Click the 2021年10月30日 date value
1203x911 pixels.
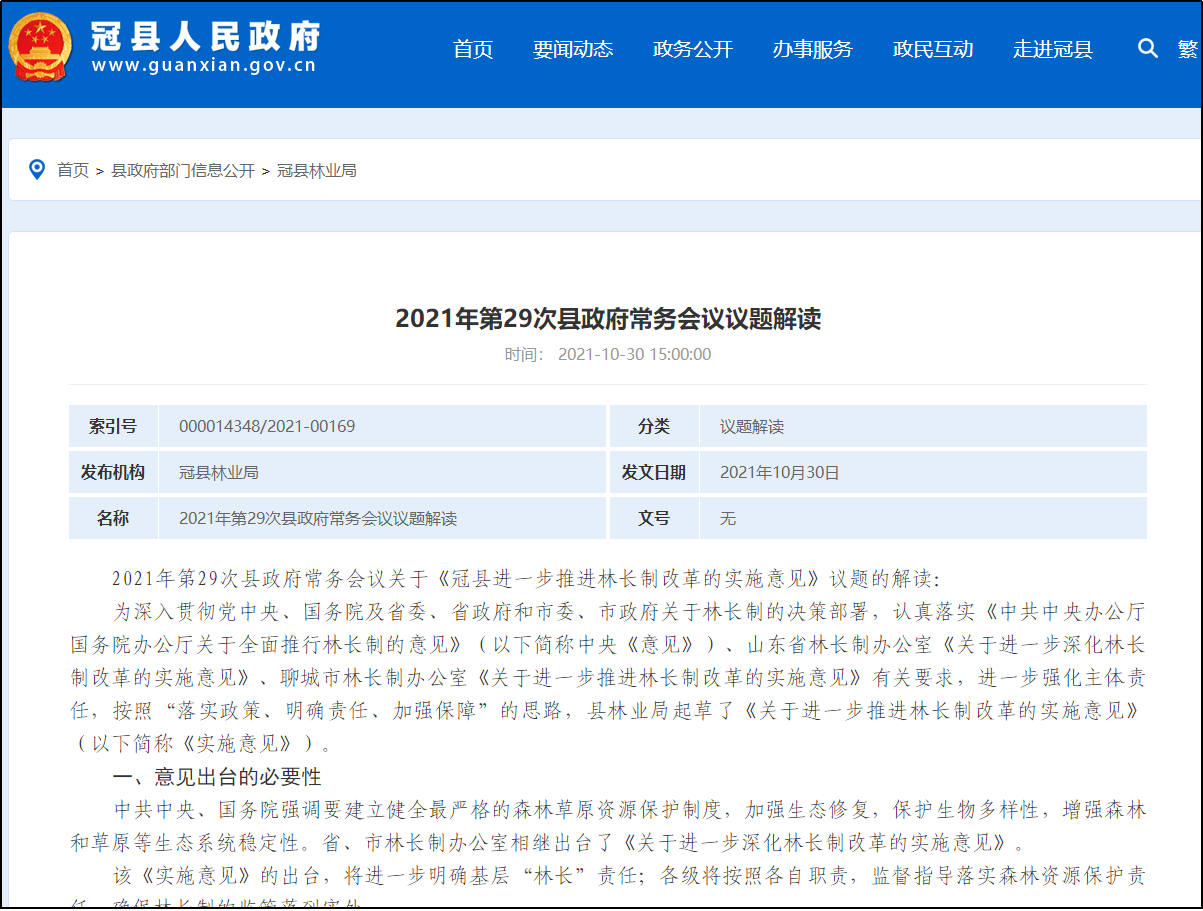pyautogui.click(x=780, y=473)
